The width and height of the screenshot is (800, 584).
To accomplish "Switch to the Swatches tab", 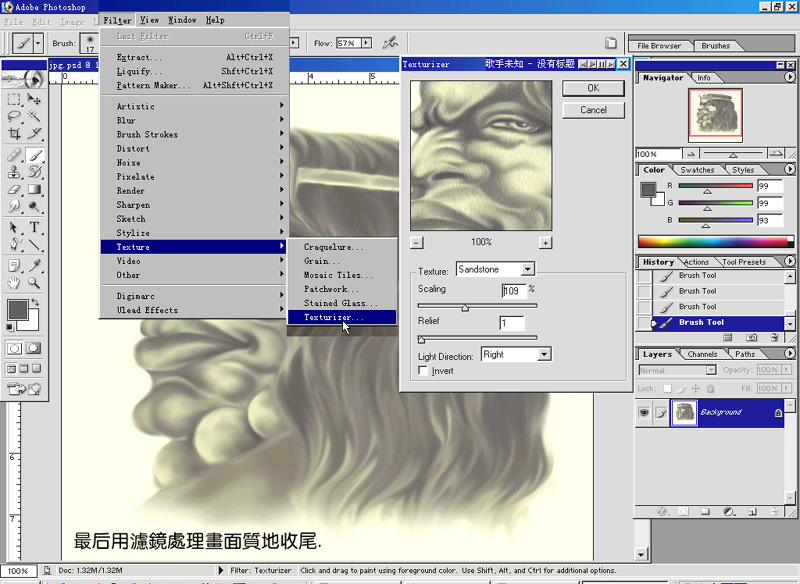I will click(697, 170).
